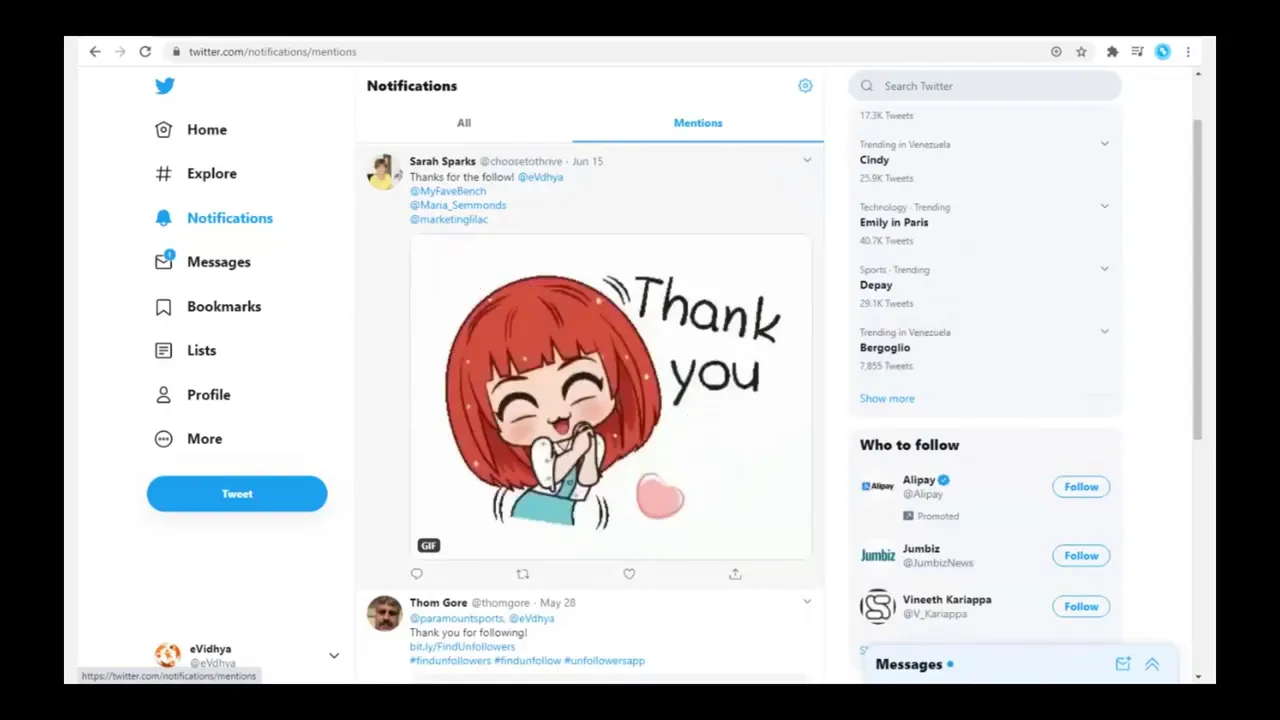This screenshot has width=1280, height=720.
Task: Click the More menu item
Action: click(x=205, y=439)
